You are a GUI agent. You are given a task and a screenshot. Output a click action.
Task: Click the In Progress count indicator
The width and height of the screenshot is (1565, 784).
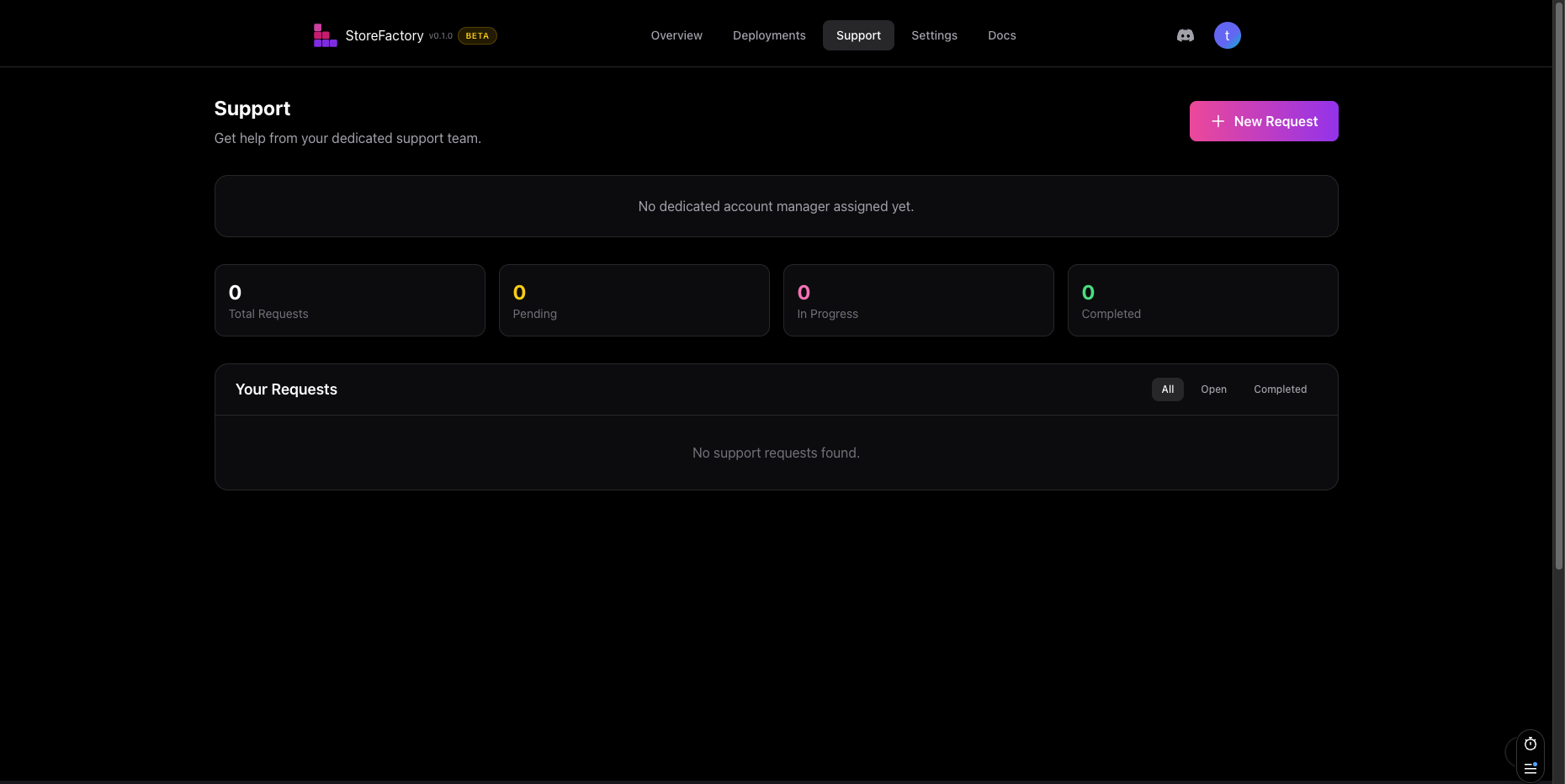coord(804,293)
